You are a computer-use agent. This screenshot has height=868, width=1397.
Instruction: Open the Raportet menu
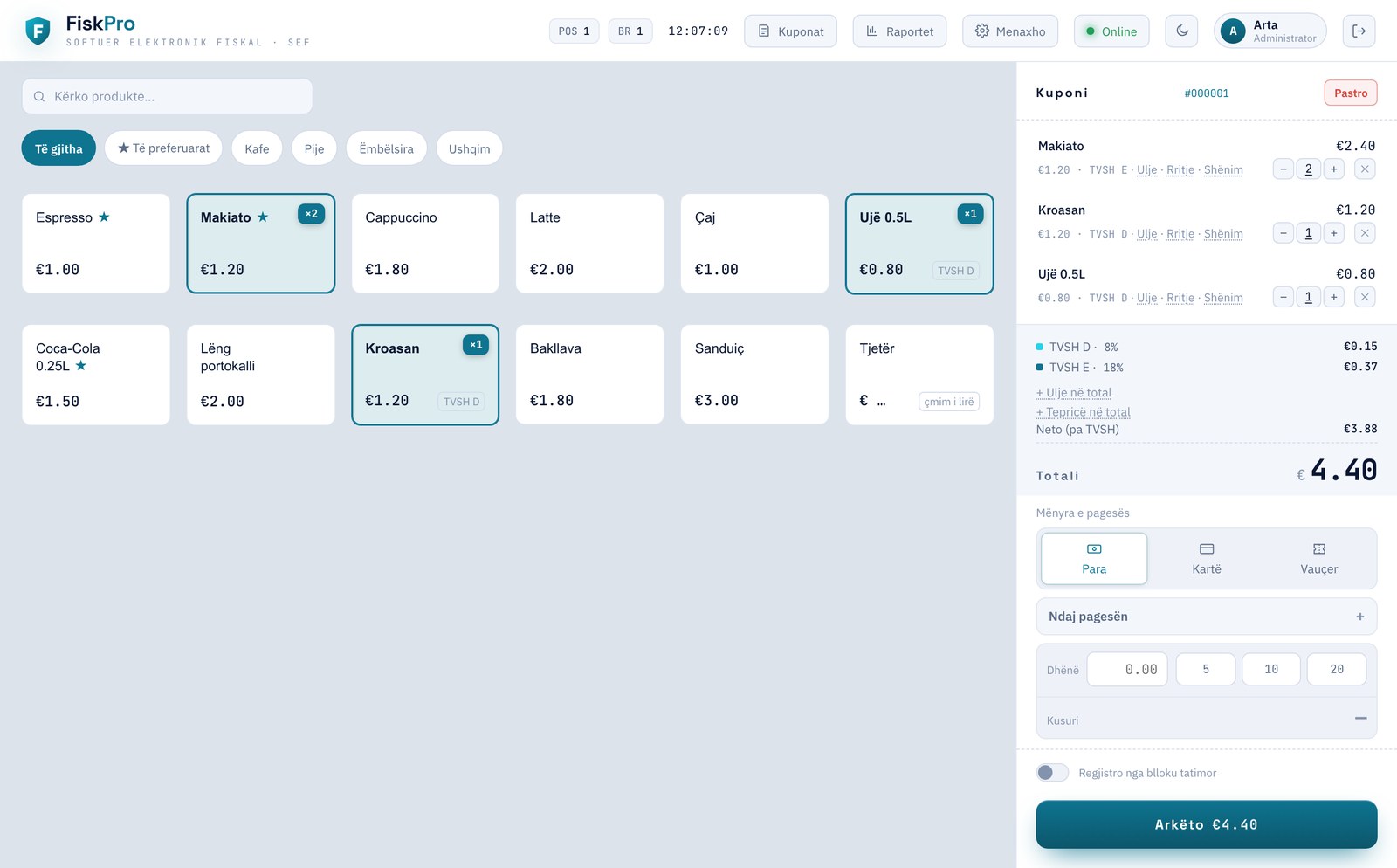pyautogui.click(x=899, y=31)
